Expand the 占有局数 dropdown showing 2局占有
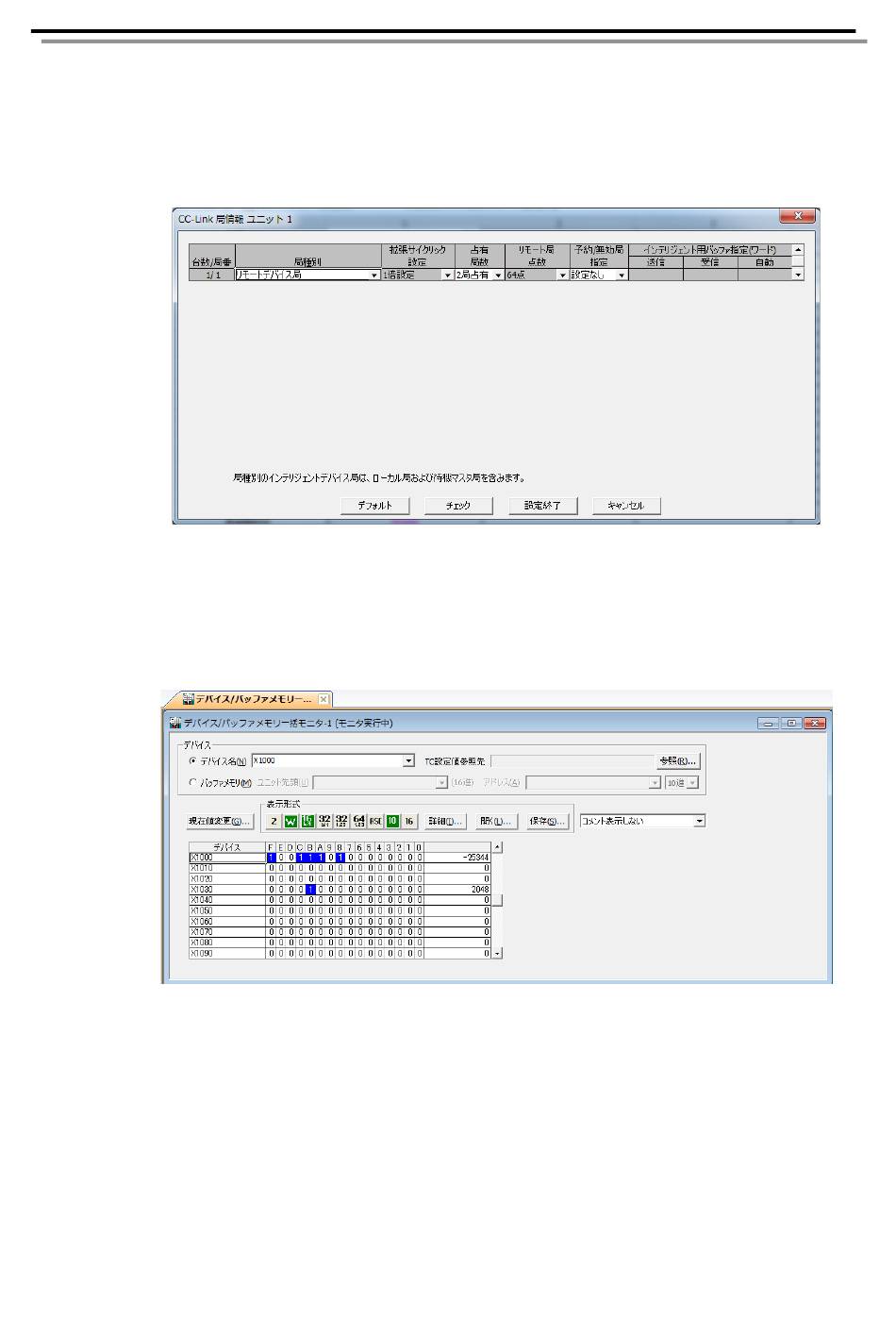 tap(498, 275)
